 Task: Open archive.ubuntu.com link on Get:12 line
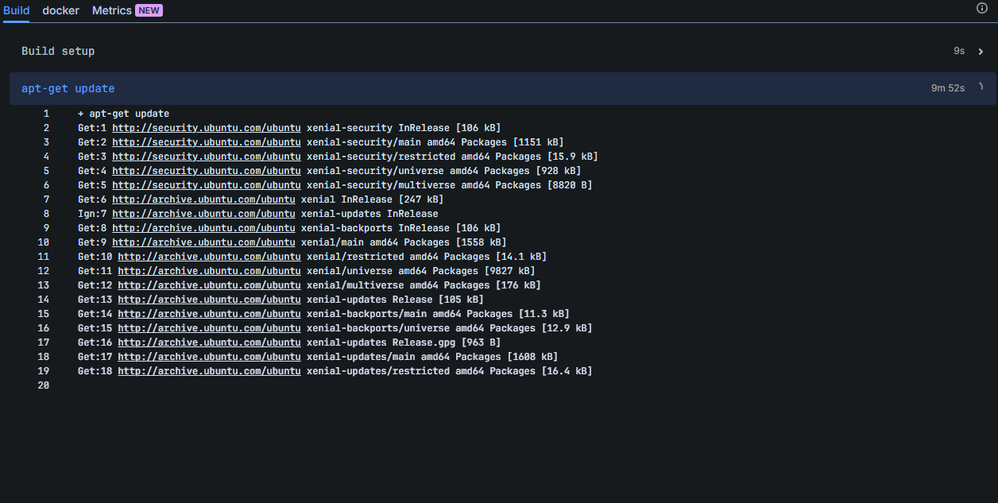tap(209, 285)
